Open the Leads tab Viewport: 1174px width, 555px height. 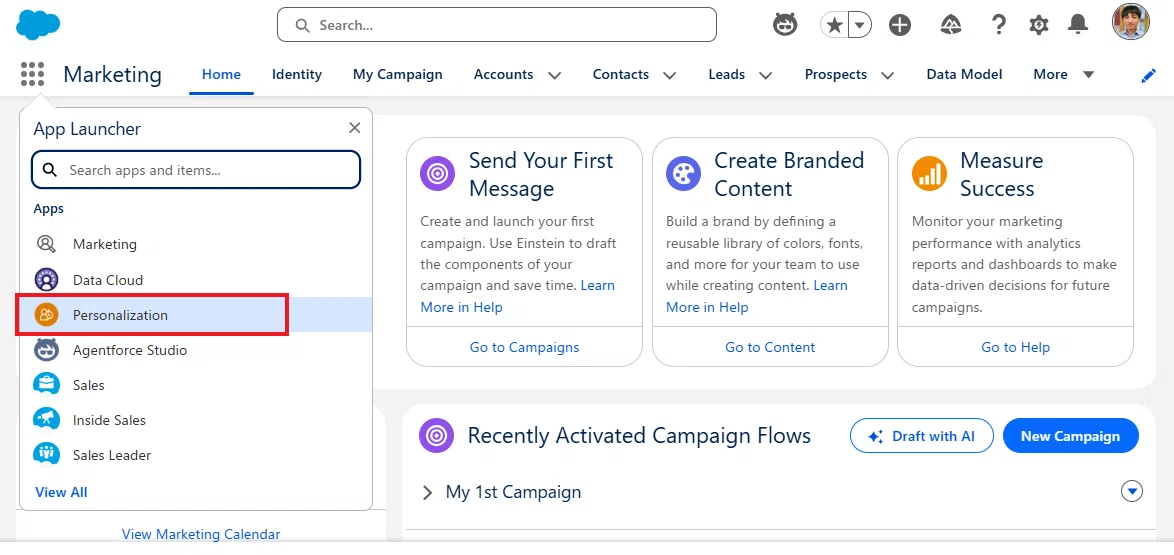click(x=726, y=74)
